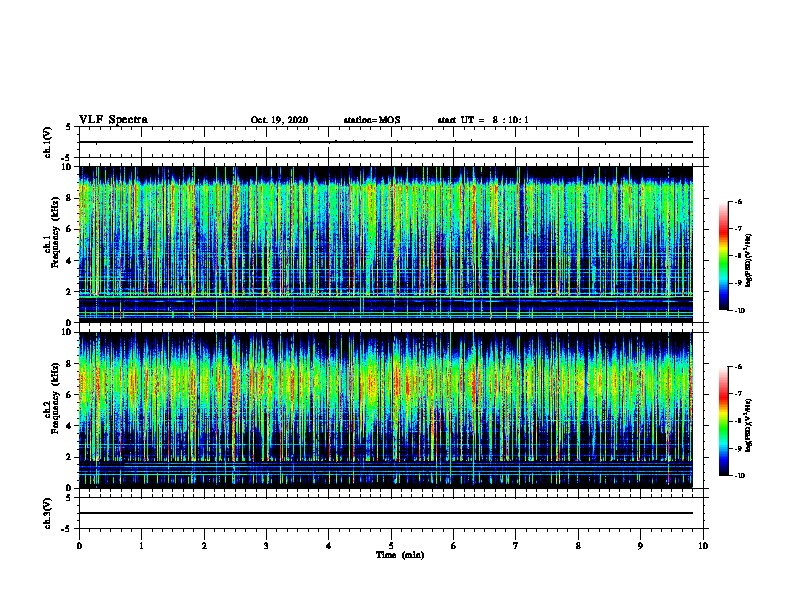Click the ch.3 voltage trace line
792x612 pixels.
click(x=386, y=513)
